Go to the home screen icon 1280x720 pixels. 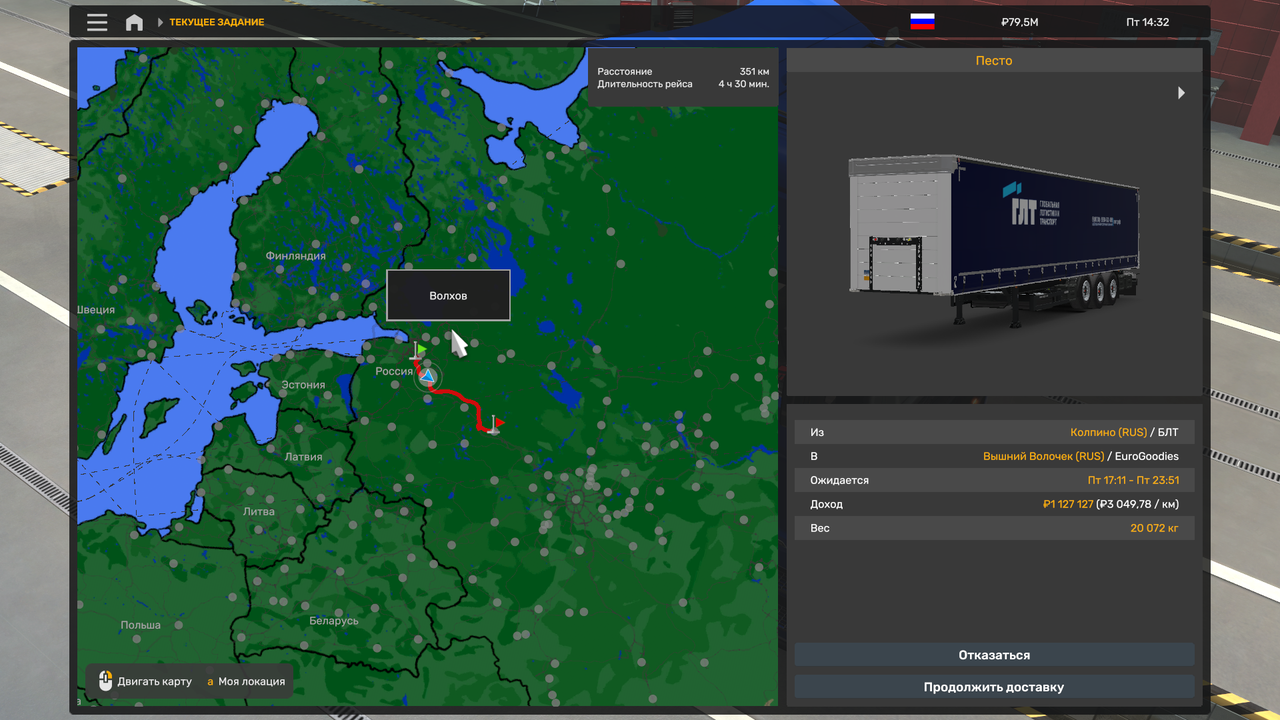[134, 22]
